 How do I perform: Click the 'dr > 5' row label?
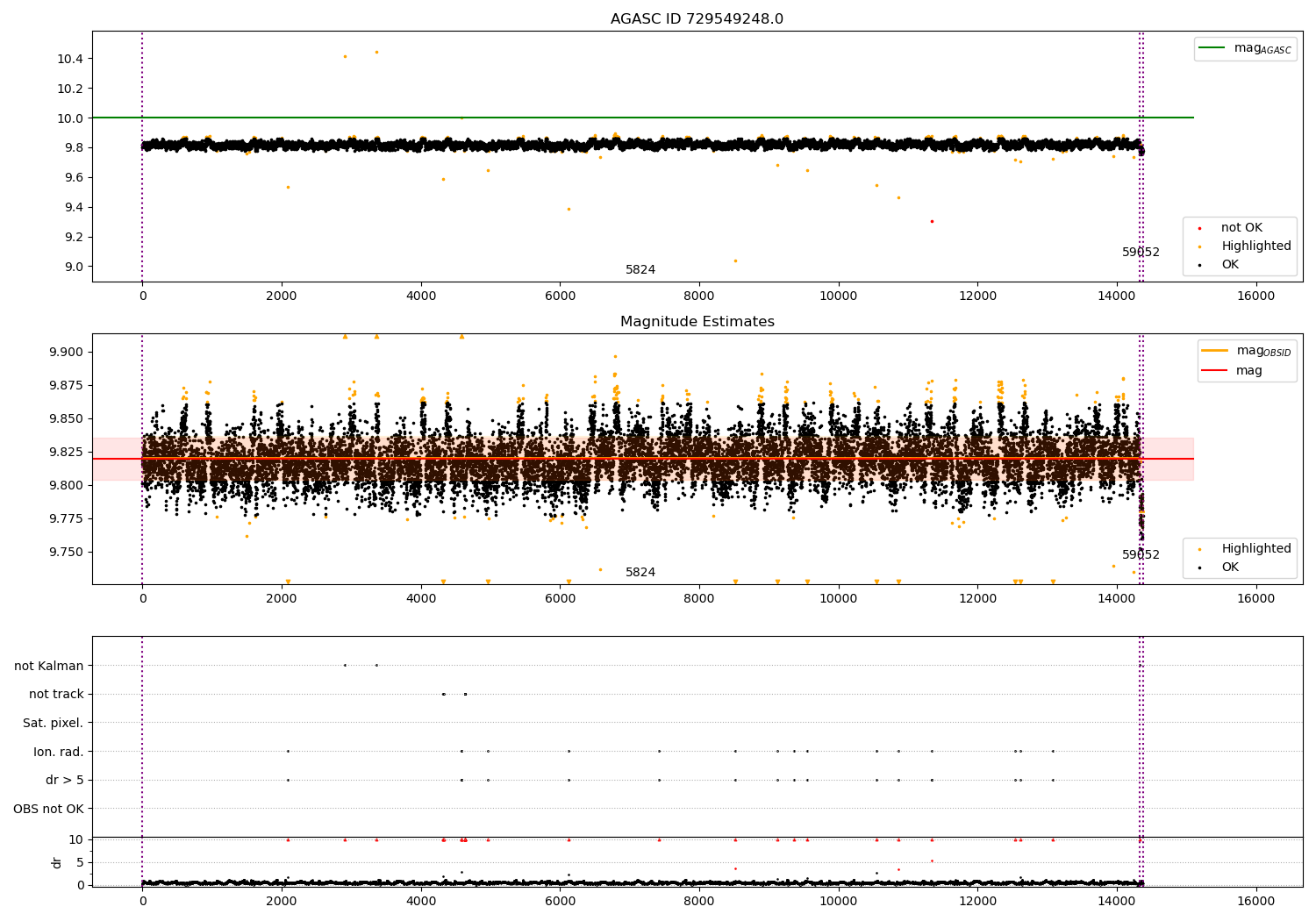pyautogui.click(x=64, y=781)
